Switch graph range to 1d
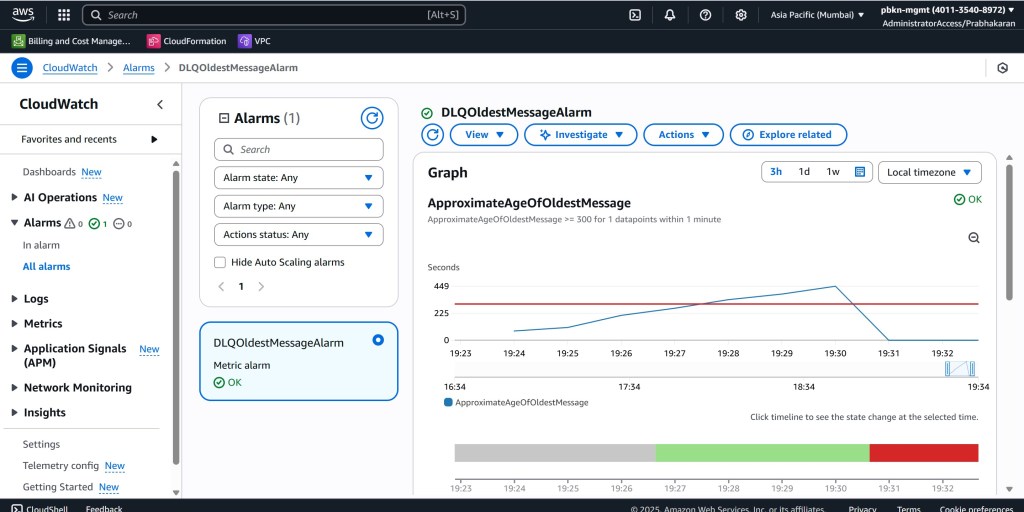Viewport: 1024px width, 512px height. [804, 172]
